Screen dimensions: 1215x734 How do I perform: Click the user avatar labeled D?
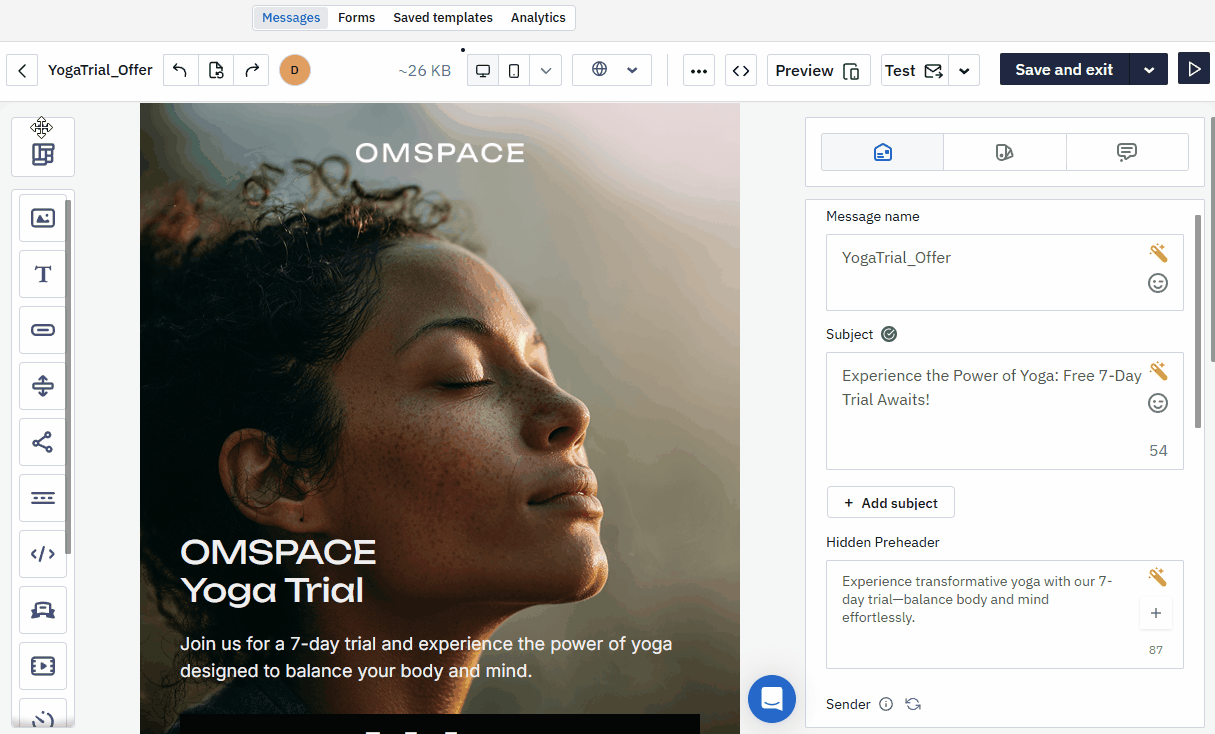(295, 70)
